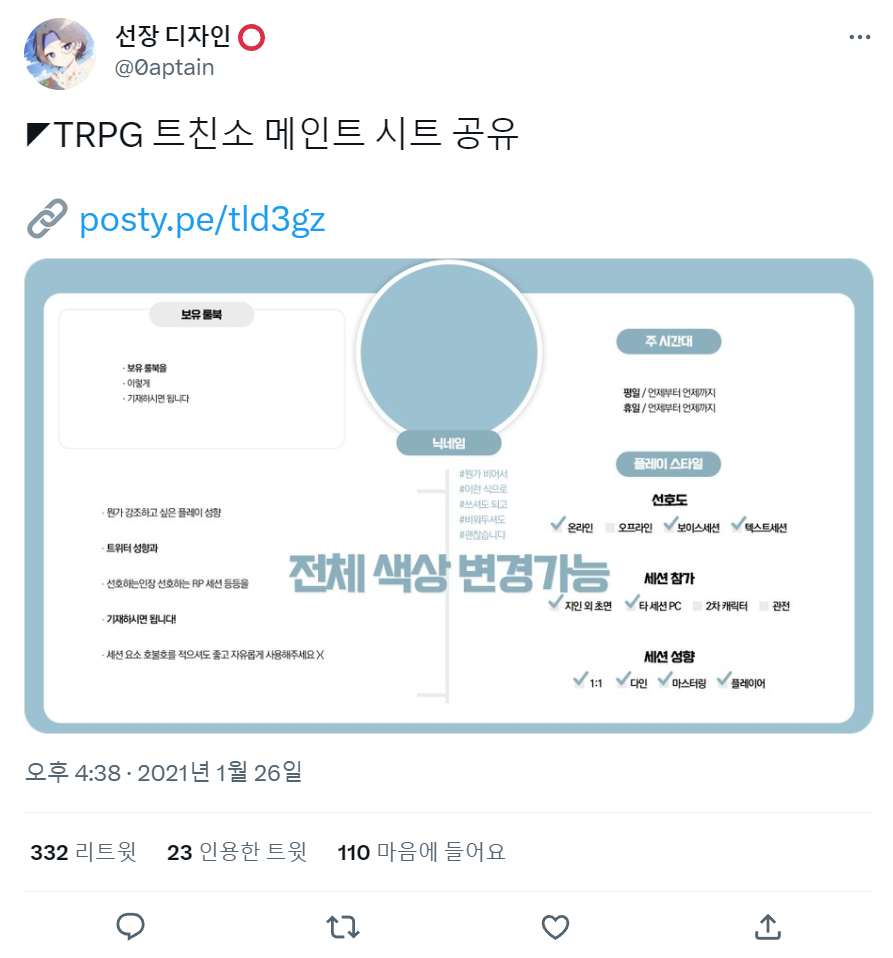Viewport: 893px width, 958px height.
Task: Click the tweet timestamp 오후 4:38
Action: click(x=73, y=772)
